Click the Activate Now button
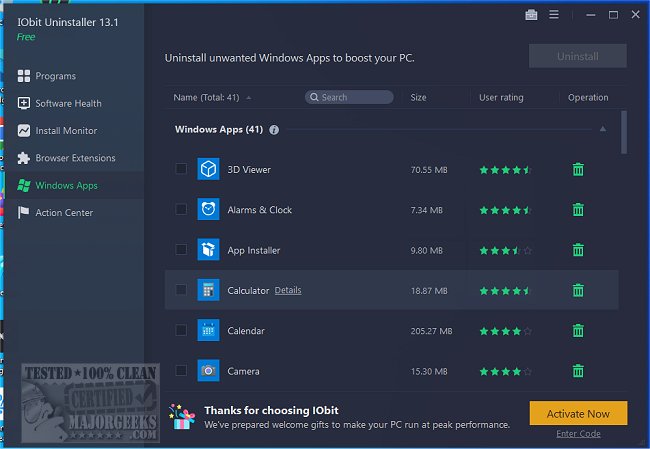The height and width of the screenshot is (449, 650). [x=578, y=413]
